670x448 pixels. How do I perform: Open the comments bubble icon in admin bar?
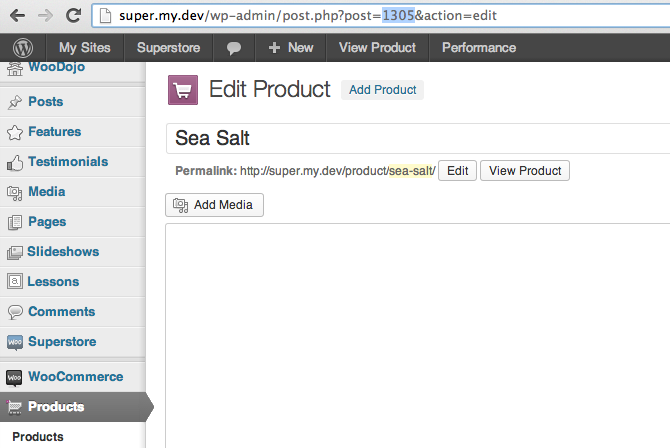point(234,47)
